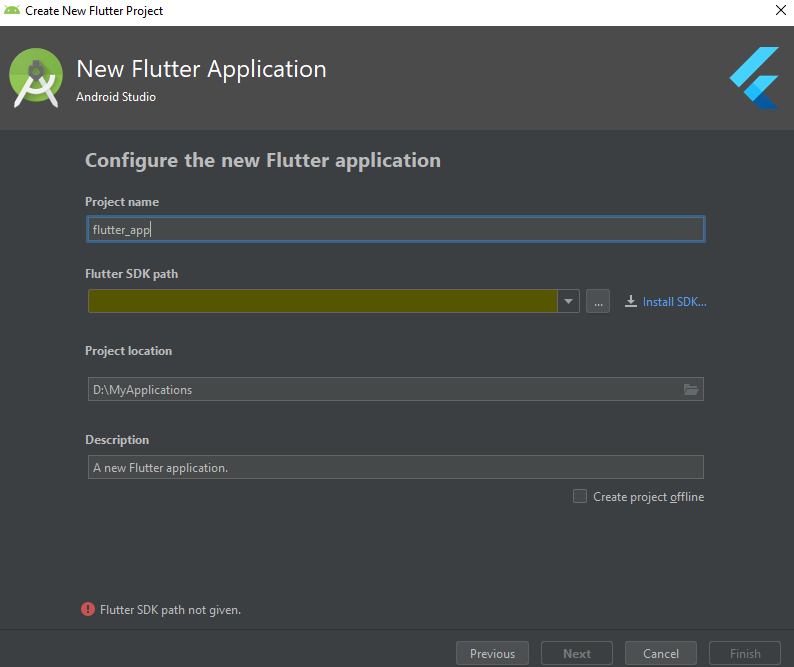Click the Next button

coord(577,653)
